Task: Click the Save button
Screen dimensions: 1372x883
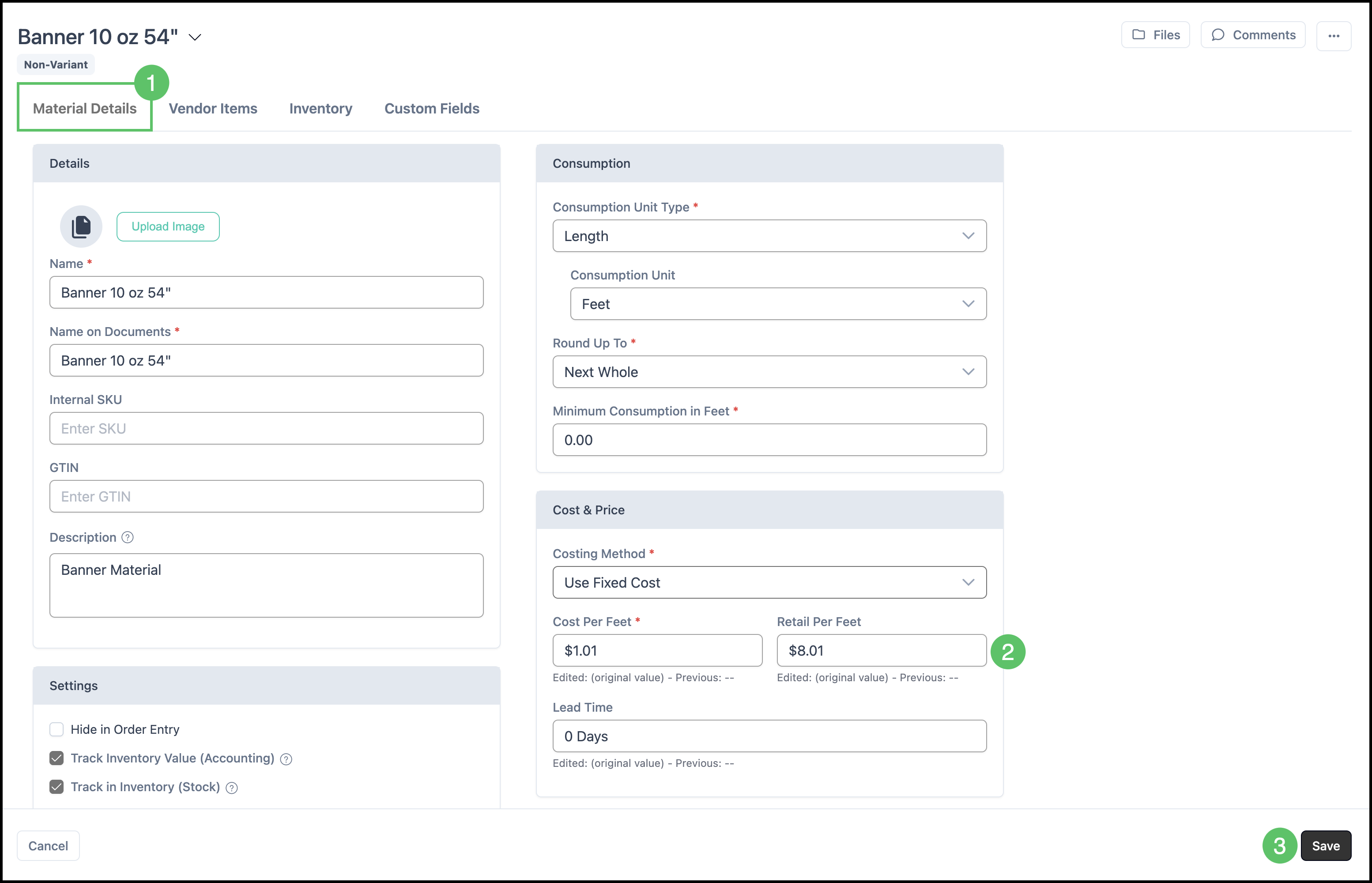Action: click(1326, 846)
